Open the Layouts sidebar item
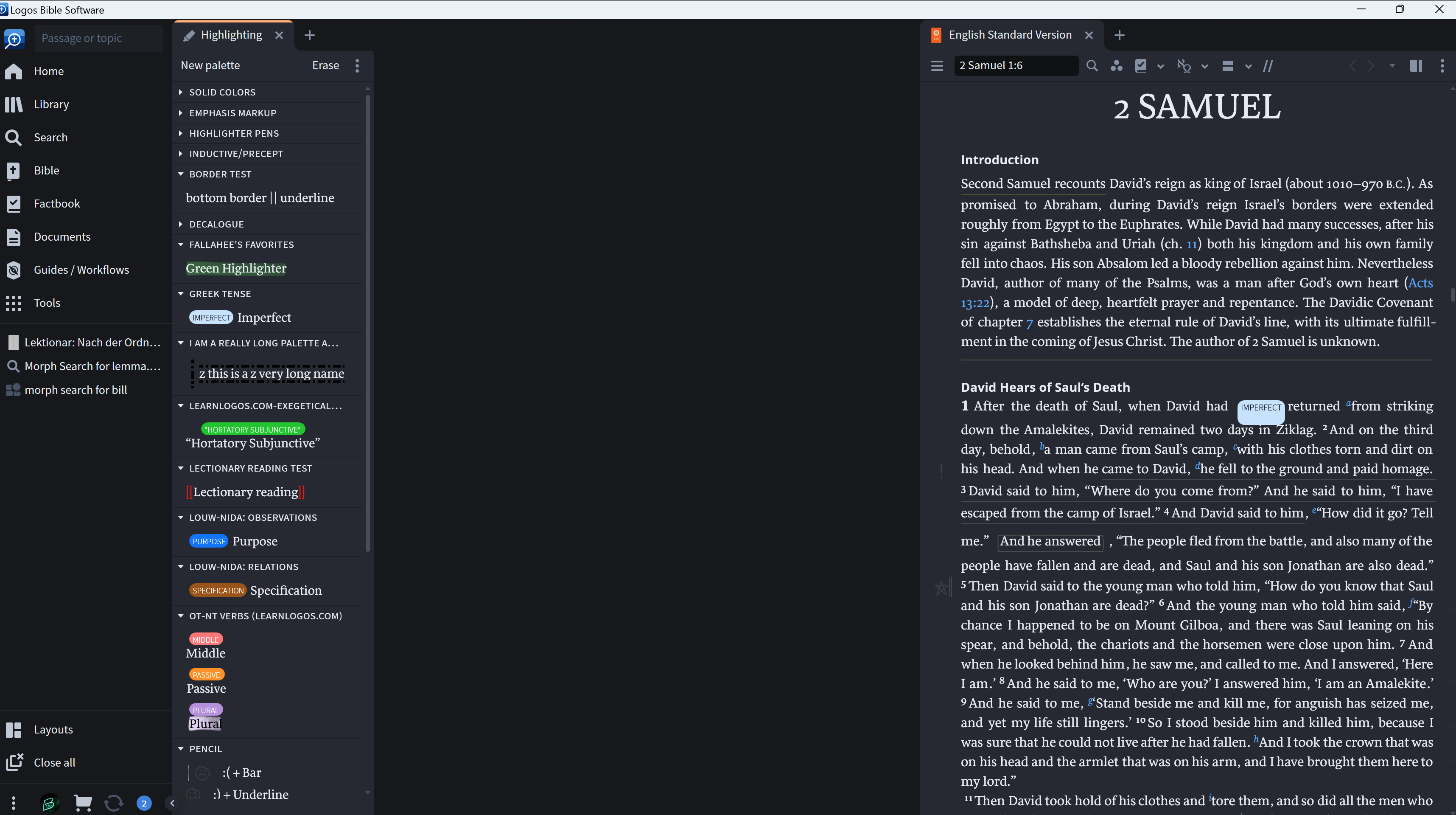 click(39, 730)
